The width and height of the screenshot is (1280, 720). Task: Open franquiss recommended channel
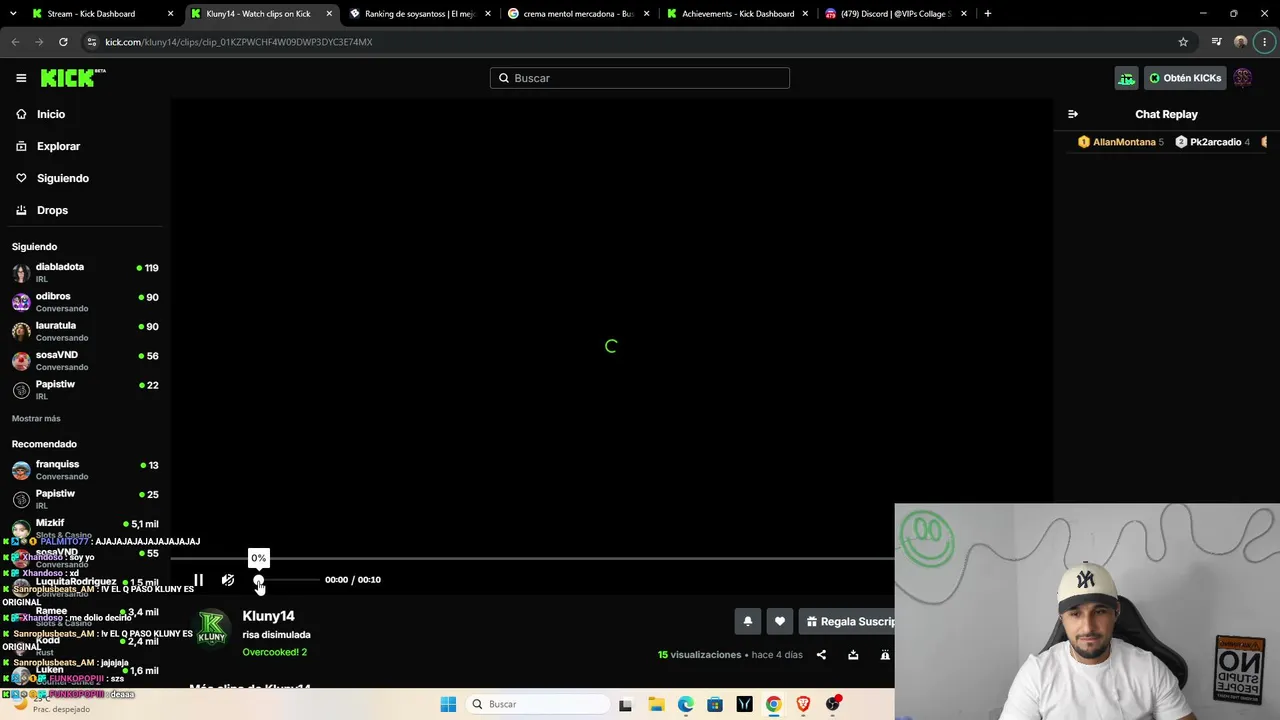85,469
